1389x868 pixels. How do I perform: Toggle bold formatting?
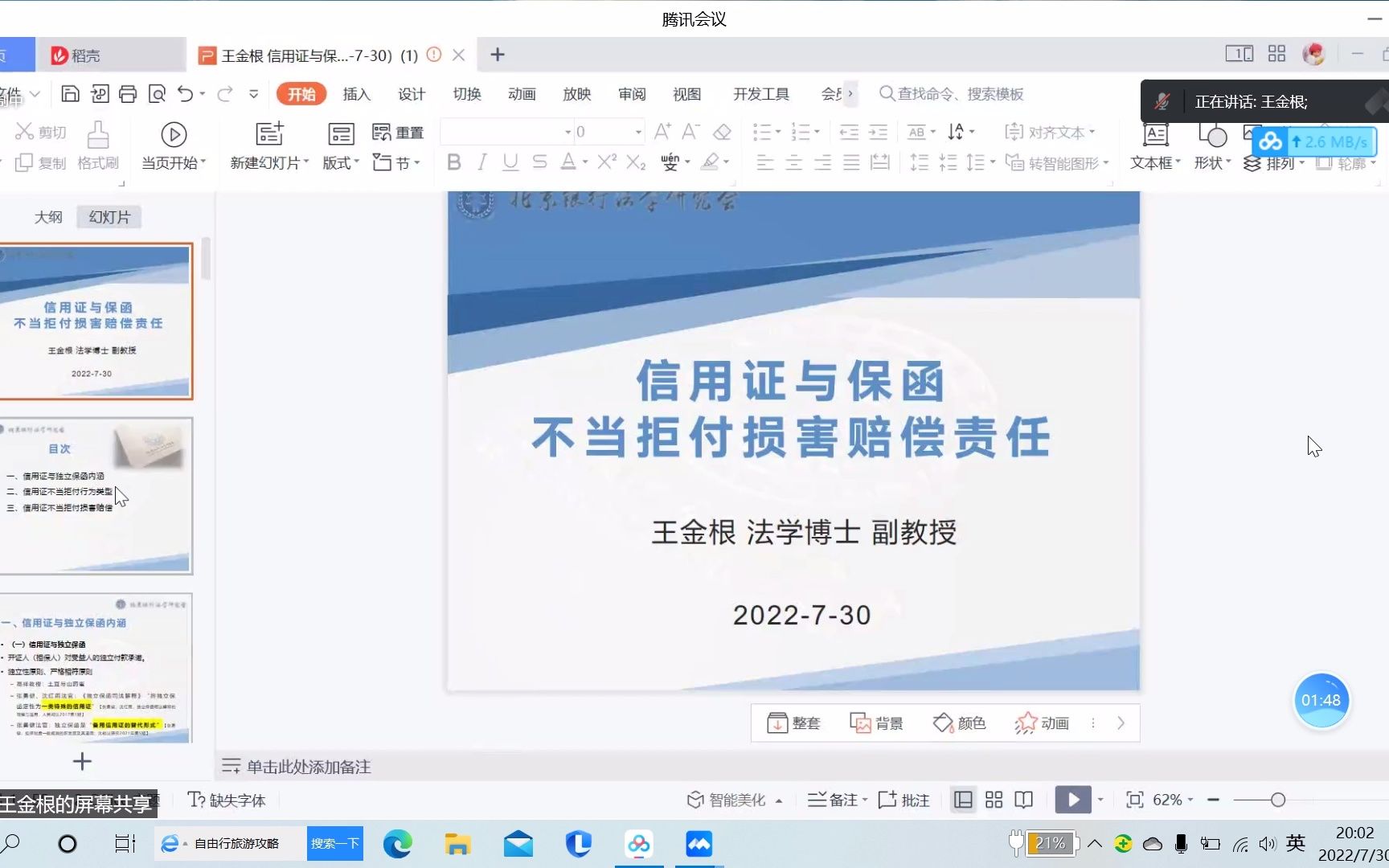click(x=453, y=162)
